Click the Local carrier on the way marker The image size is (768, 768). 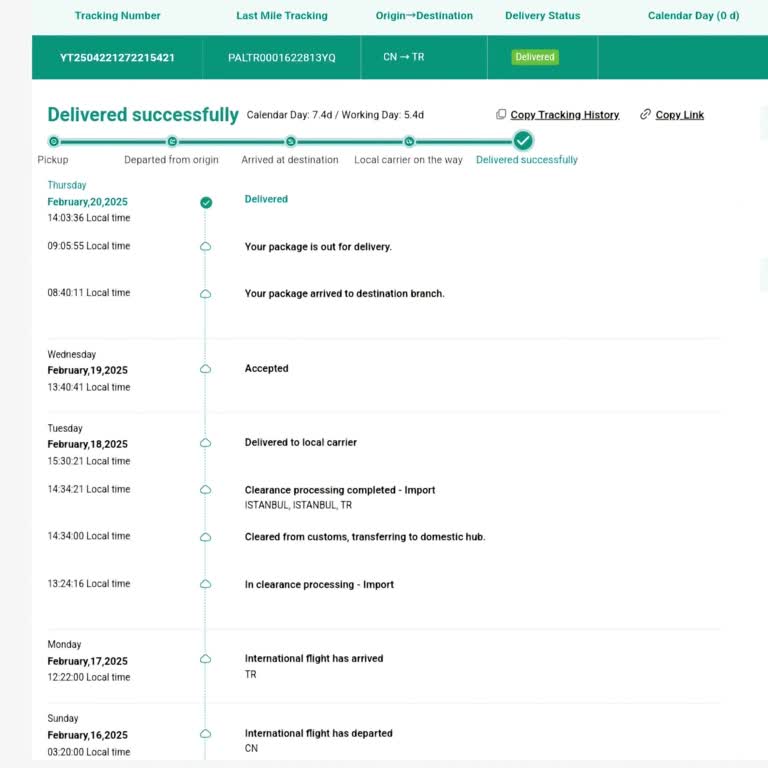tap(409, 142)
